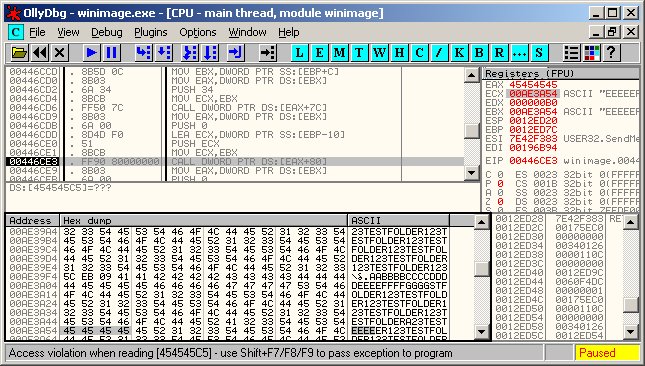
Task: Open file with the folder toolbar icon
Action: click(x=19, y=53)
